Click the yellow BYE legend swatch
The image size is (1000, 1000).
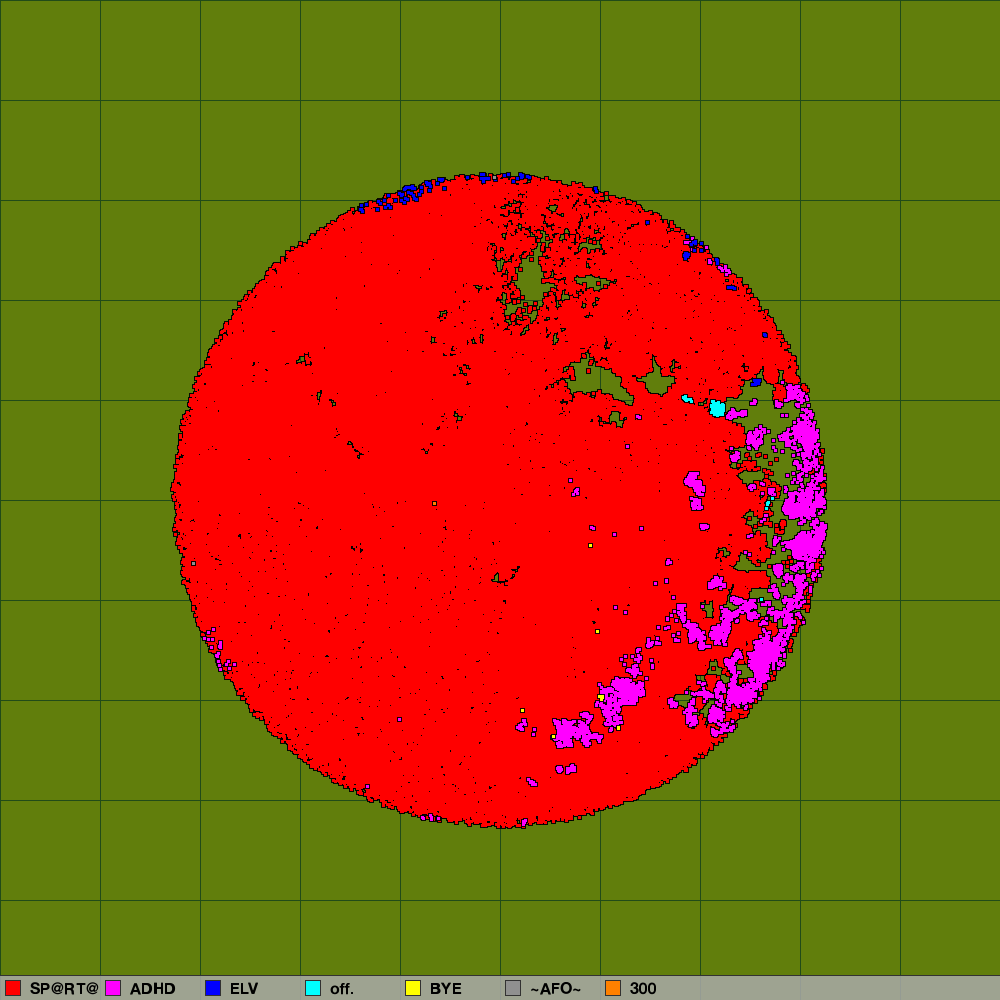pyautogui.click(x=413, y=988)
